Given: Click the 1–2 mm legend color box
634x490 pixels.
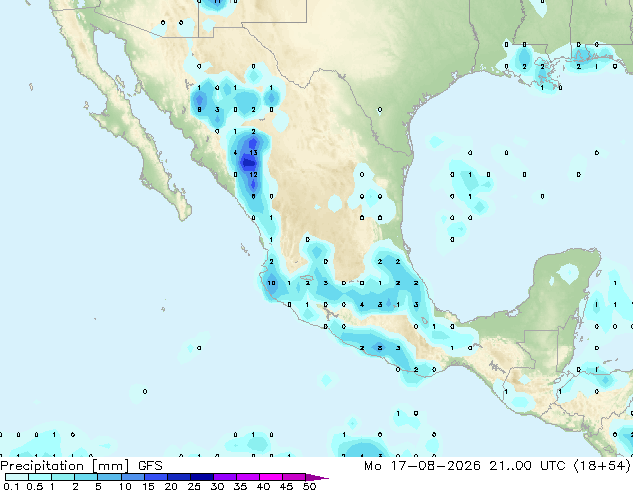Looking at the screenshot, I should (x=63, y=477).
